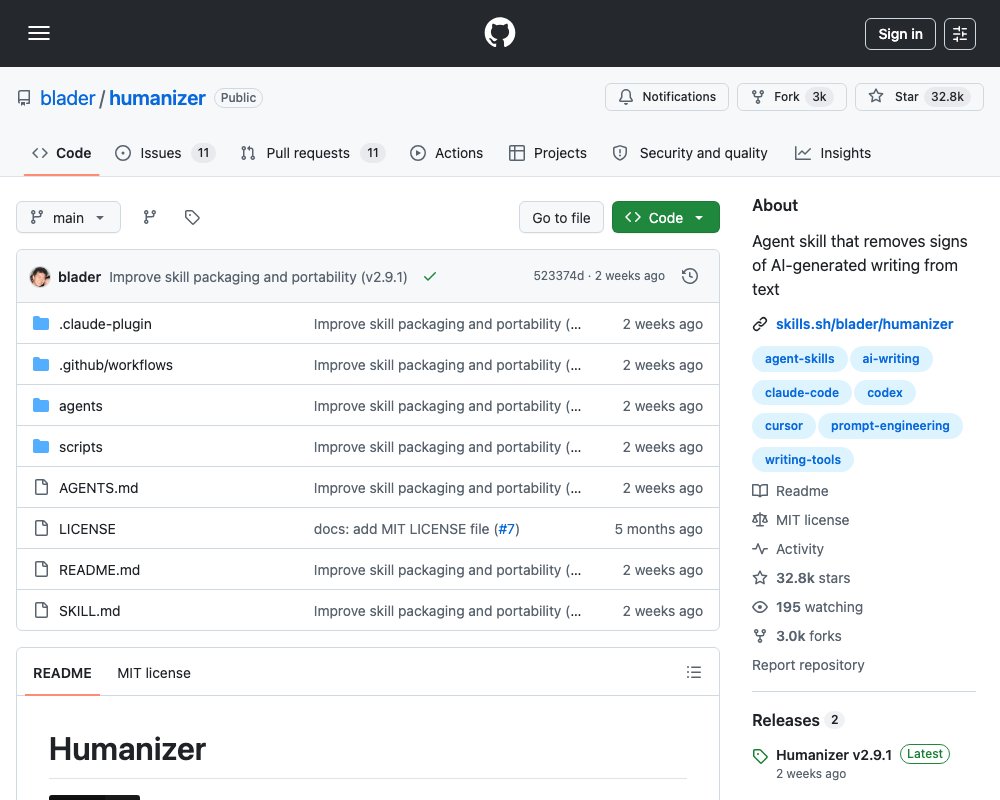Click the writing-tools topic tag
This screenshot has width=1000, height=800.
803,459
